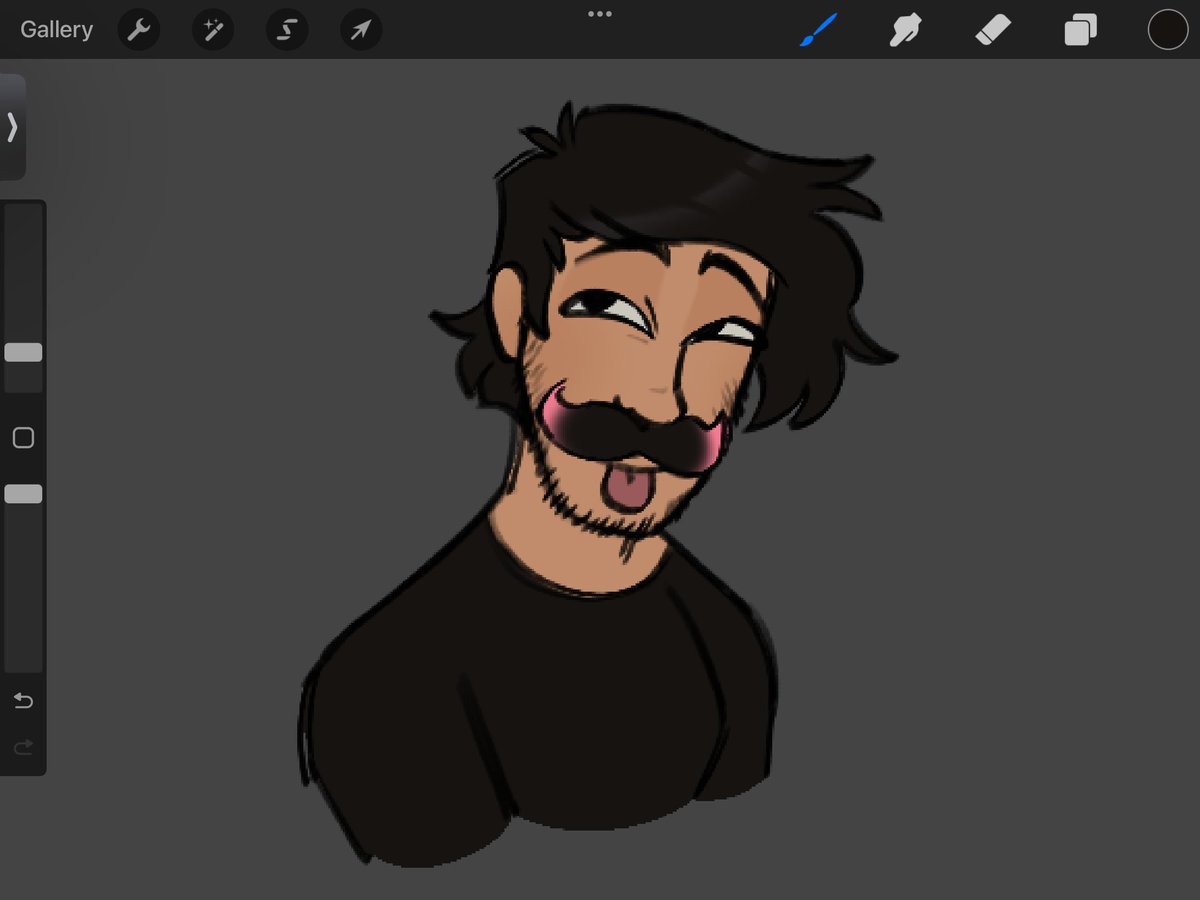Expand the side panel chevron handle

click(x=12, y=127)
